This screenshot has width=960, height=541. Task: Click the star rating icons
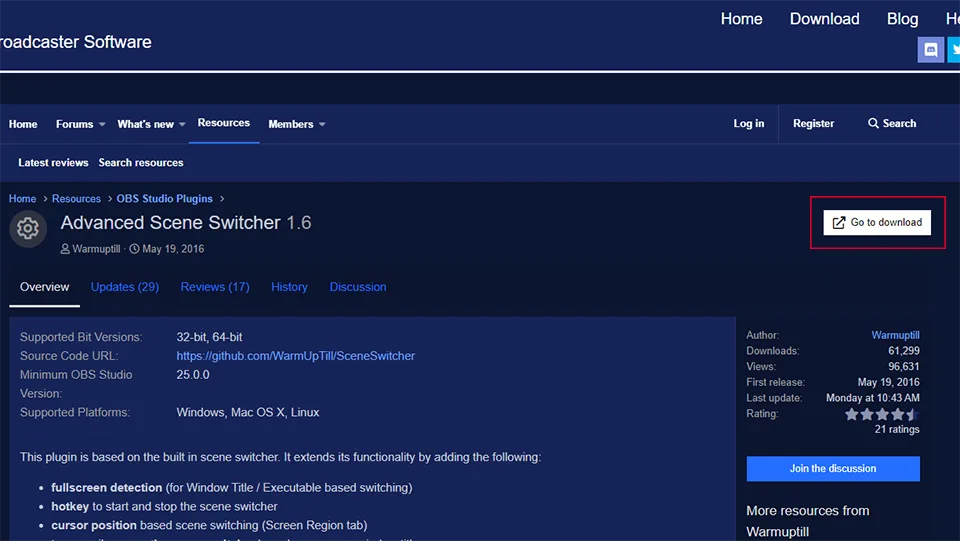click(882, 414)
